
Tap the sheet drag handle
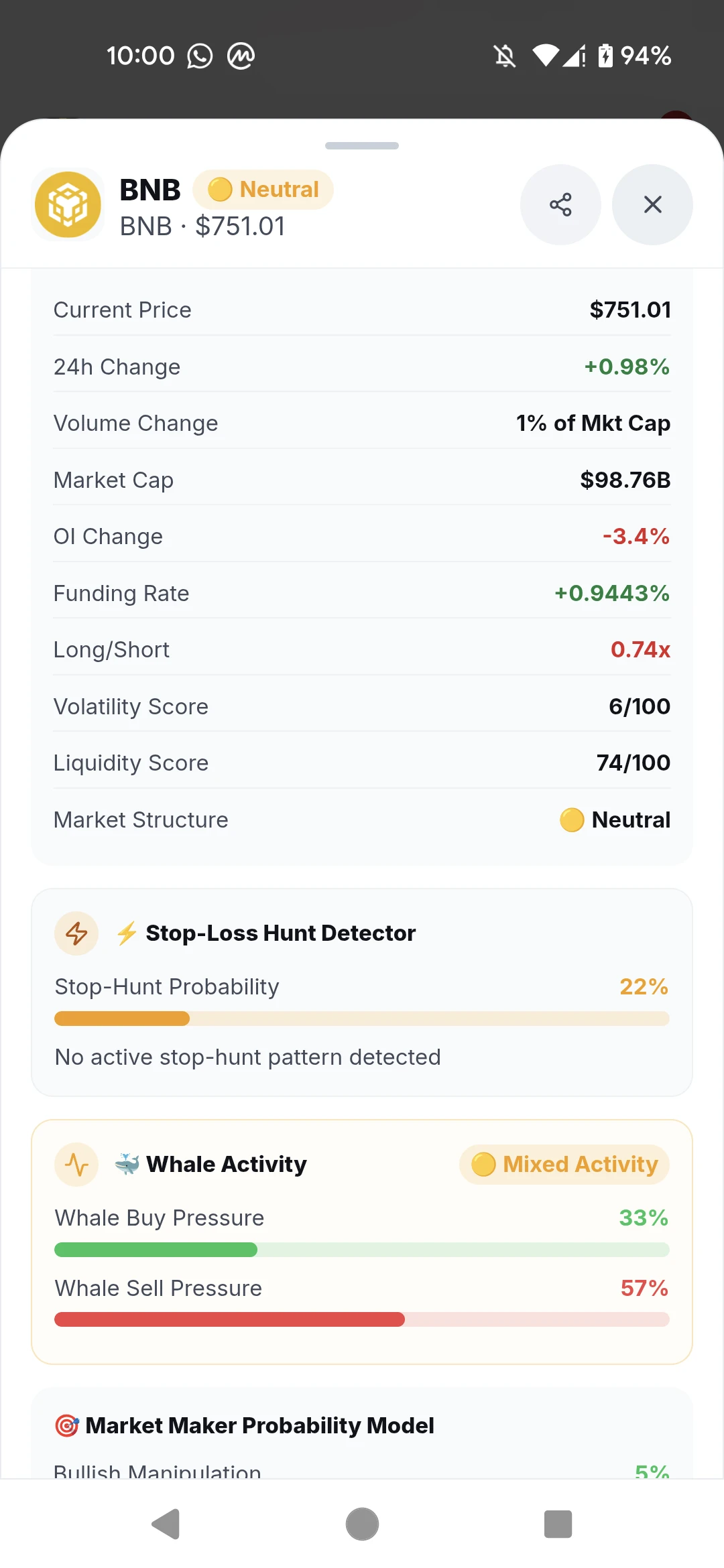[362, 145]
